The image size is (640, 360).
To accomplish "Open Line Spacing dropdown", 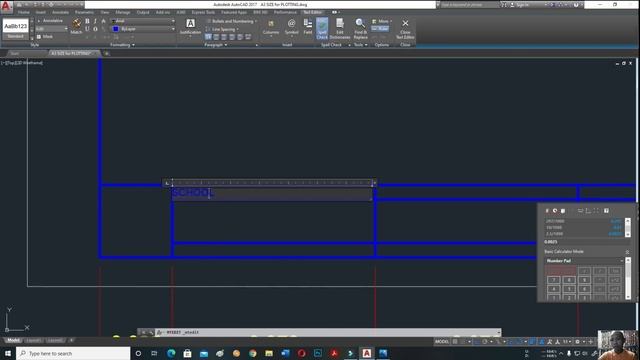I will (222, 29).
